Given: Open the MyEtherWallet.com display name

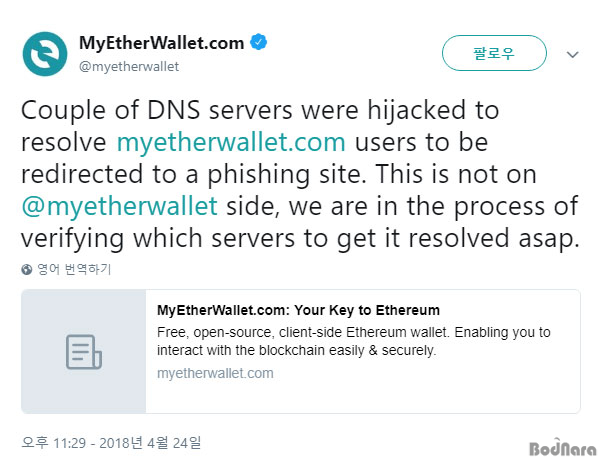Looking at the screenshot, I should (161, 43).
